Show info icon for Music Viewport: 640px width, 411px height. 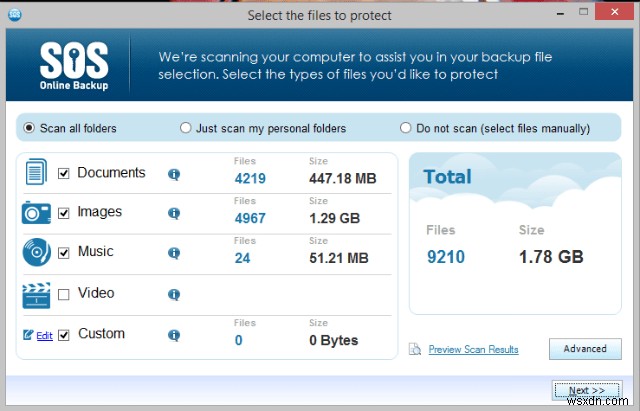(x=174, y=253)
